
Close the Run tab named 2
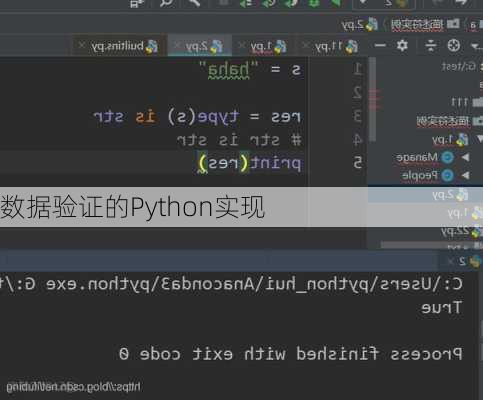451,261
